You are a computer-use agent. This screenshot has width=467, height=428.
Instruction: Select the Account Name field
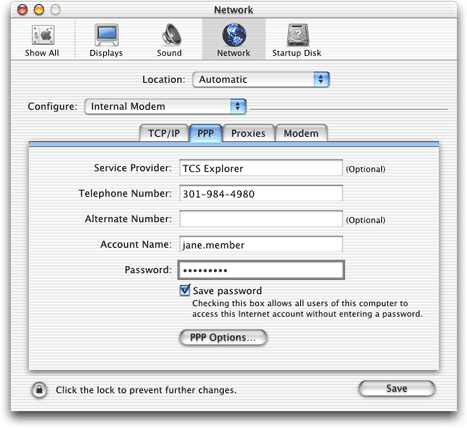pyautogui.click(x=261, y=244)
